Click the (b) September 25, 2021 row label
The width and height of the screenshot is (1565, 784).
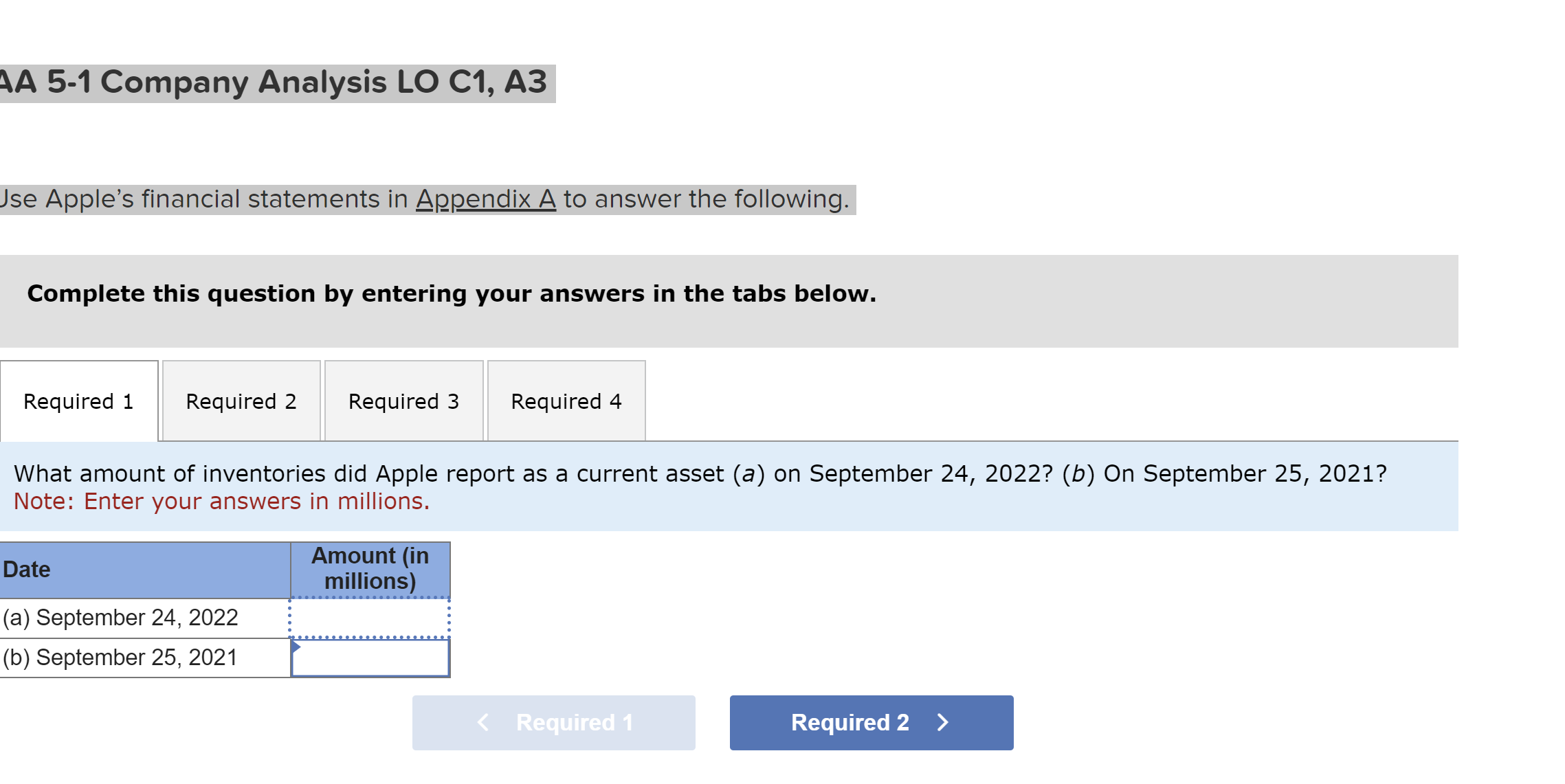[x=121, y=657]
